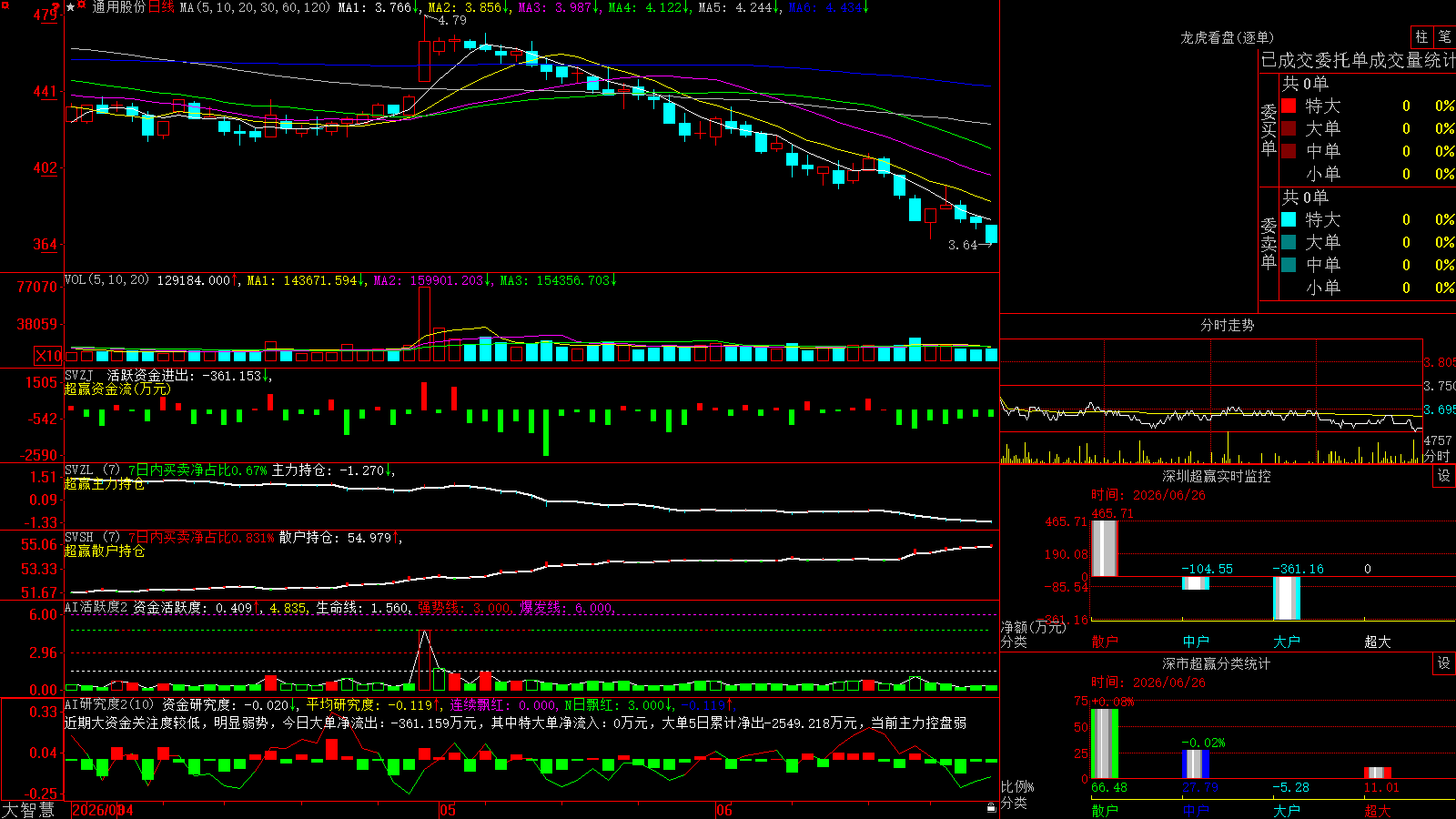Click the 中户 bar showing -104.55
This screenshot has width=1456, height=819.
[1196, 583]
